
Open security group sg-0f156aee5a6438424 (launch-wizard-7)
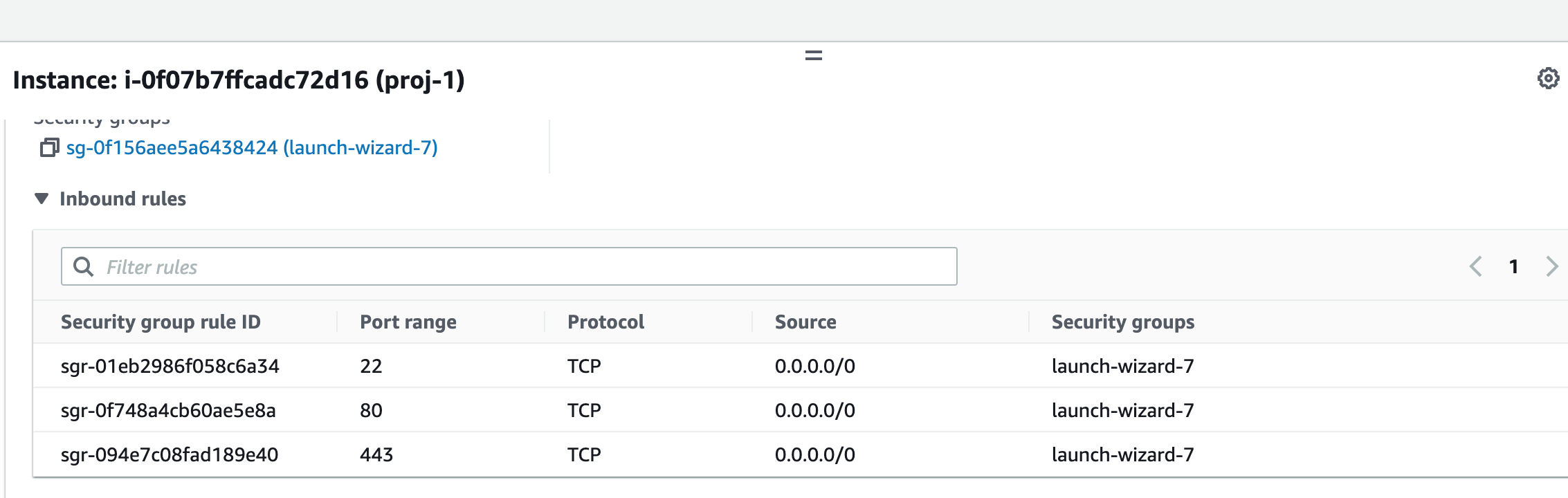(250, 147)
